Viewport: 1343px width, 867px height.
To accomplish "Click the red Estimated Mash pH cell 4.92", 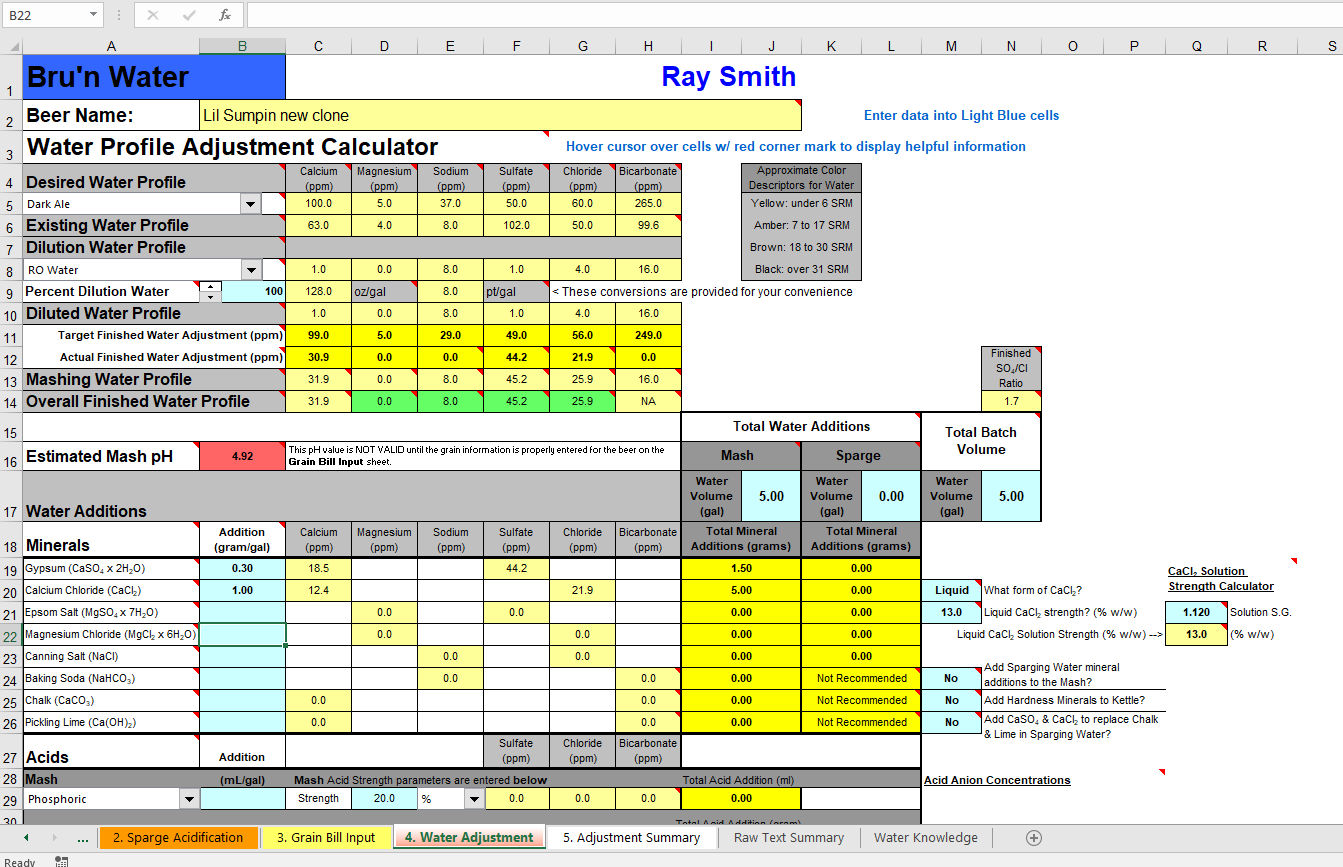I will coord(242,456).
